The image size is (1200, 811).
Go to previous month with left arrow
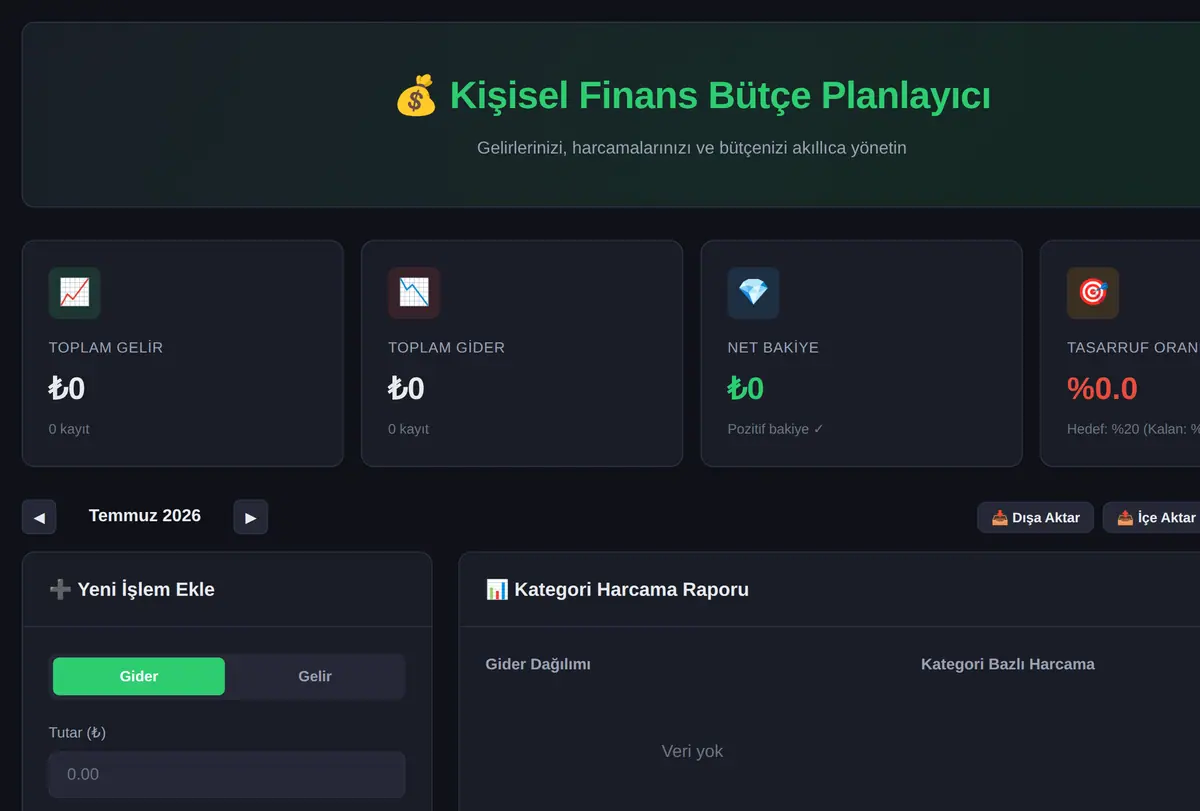39,517
